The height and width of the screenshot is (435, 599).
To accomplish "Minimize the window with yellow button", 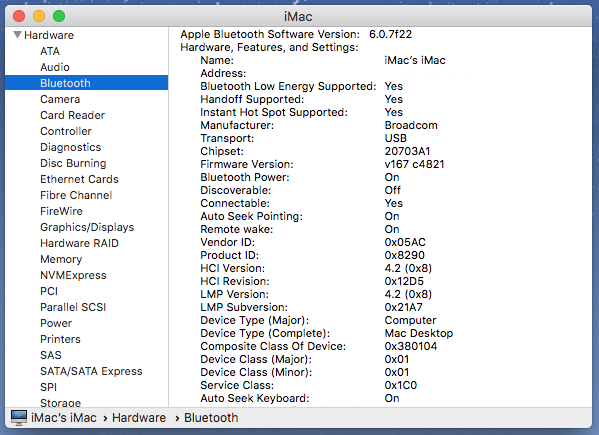I will click(x=39, y=16).
